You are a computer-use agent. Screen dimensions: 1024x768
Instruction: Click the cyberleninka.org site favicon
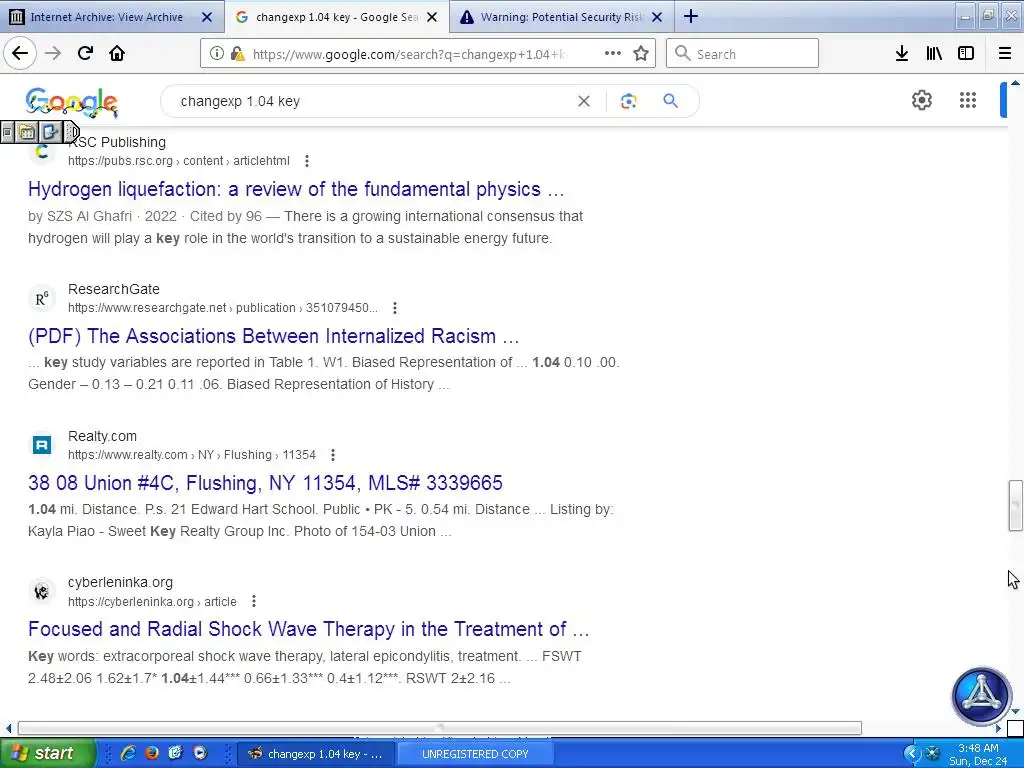(x=41, y=592)
